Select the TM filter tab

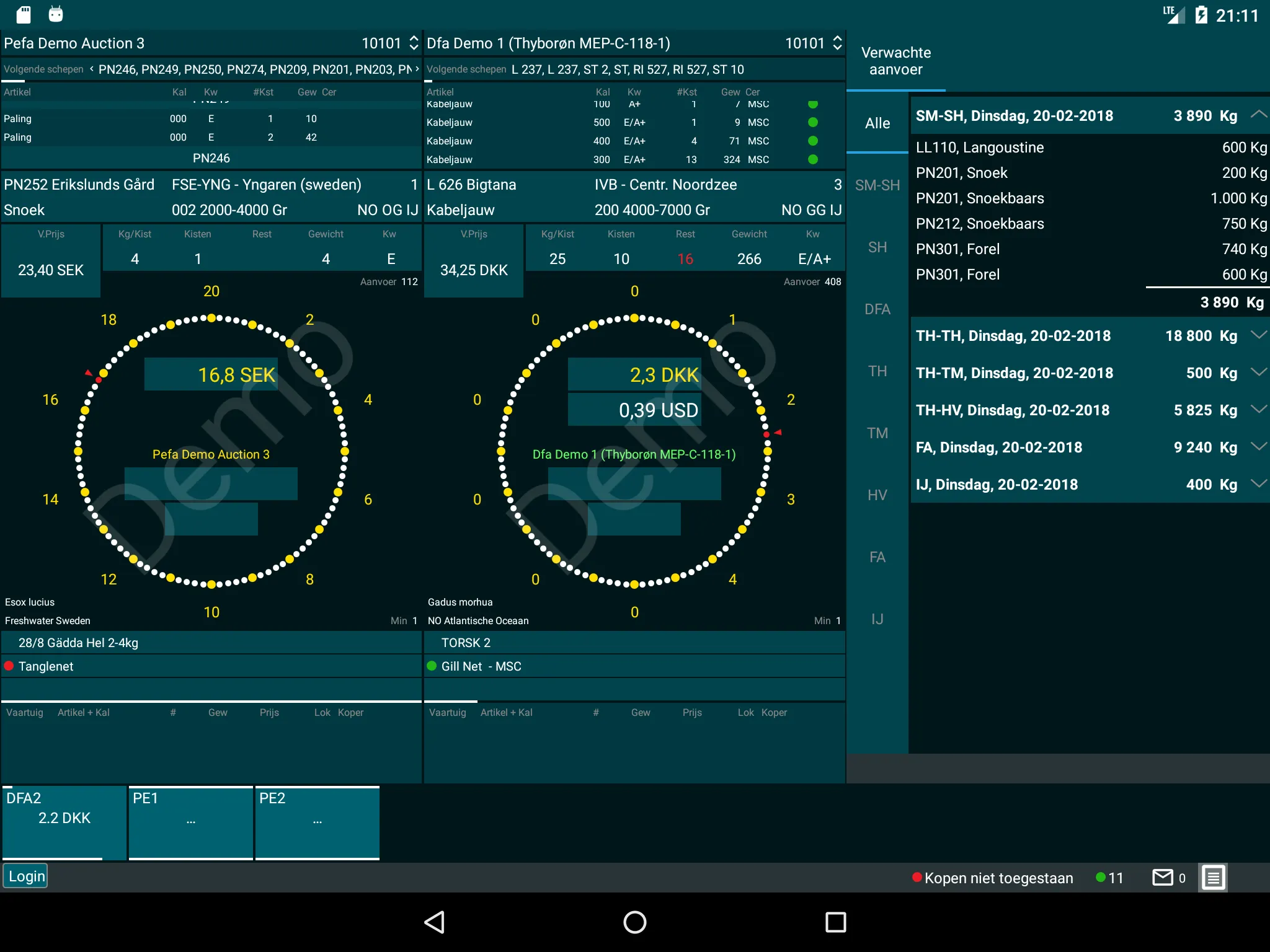(877, 433)
